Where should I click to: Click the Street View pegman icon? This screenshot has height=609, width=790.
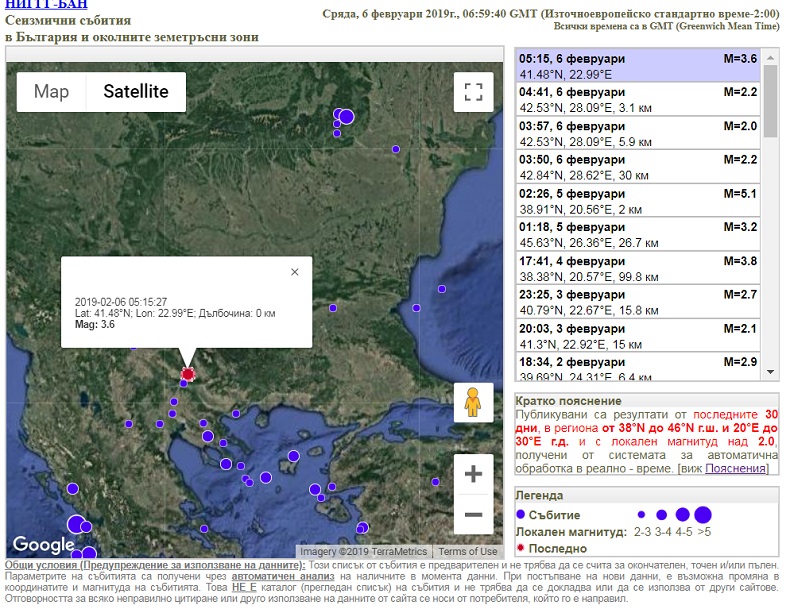click(x=473, y=402)
